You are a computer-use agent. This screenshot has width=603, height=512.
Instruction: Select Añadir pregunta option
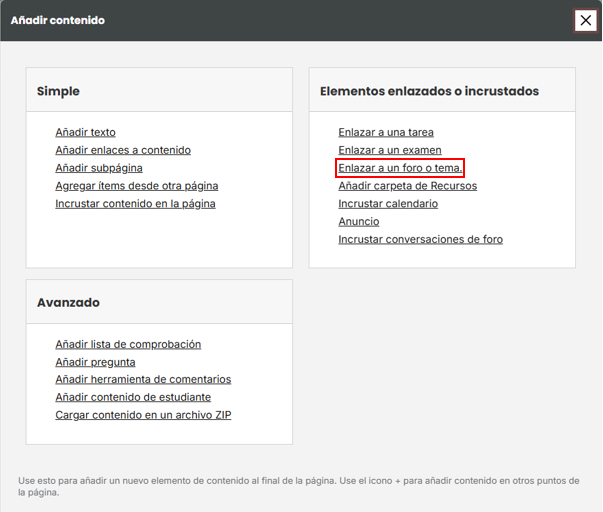(x=95, y=362)
